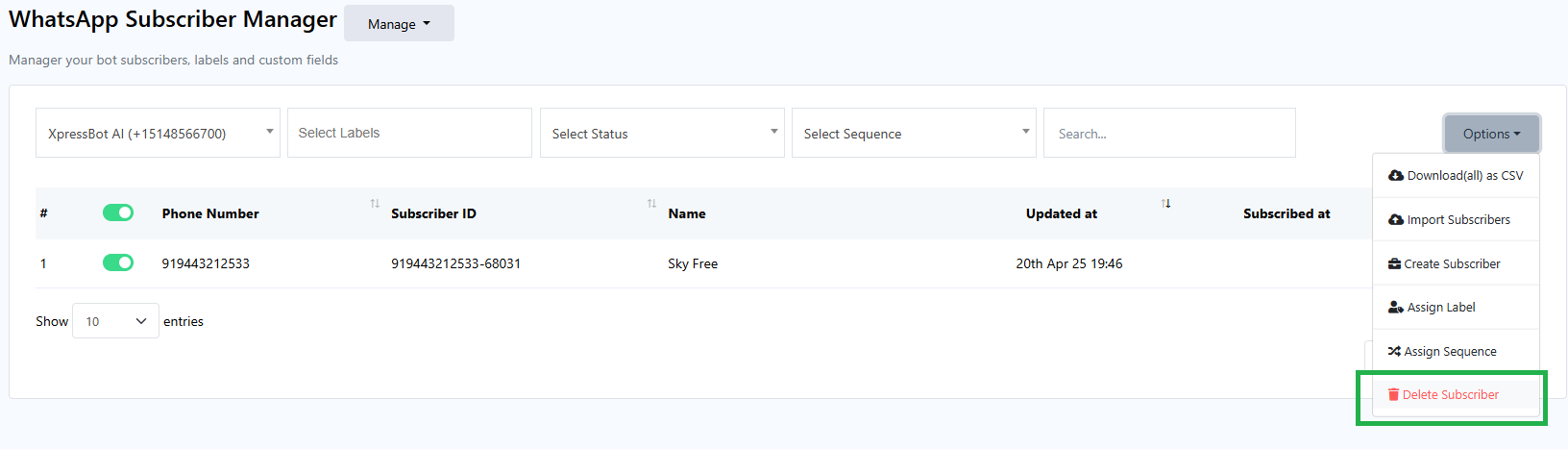
Task: Click the upload icon beside Import Subscribers
Action: [1396, 220]
